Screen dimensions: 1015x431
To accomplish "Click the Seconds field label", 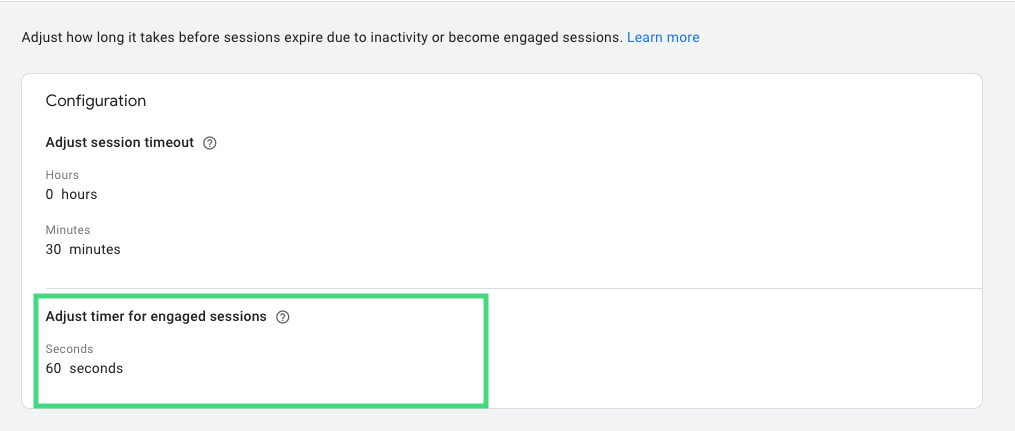I will [69, 349].
